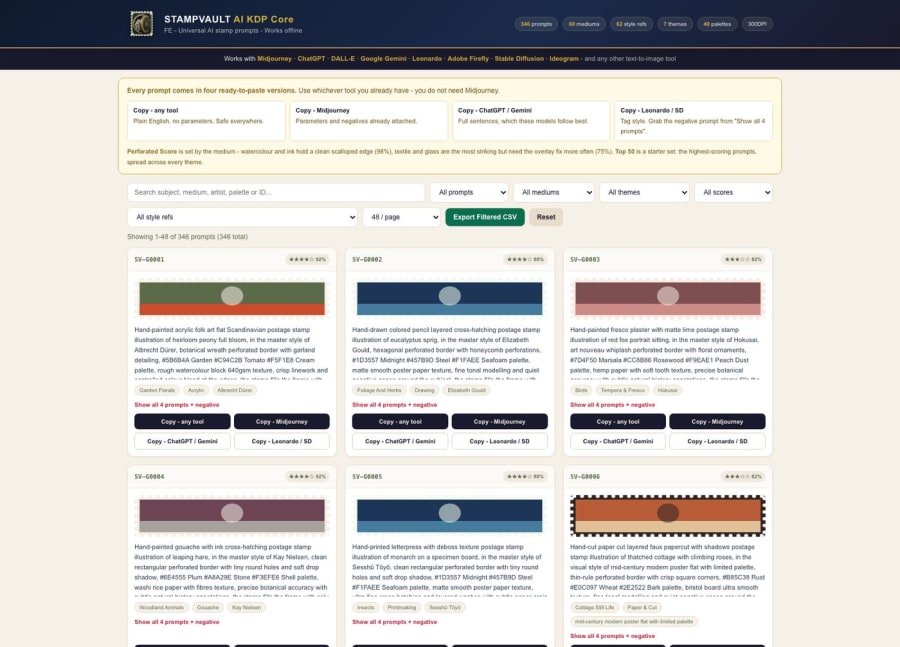Click the Woodland Animals tag
900x647 pixels.
(x=161, y=607)
